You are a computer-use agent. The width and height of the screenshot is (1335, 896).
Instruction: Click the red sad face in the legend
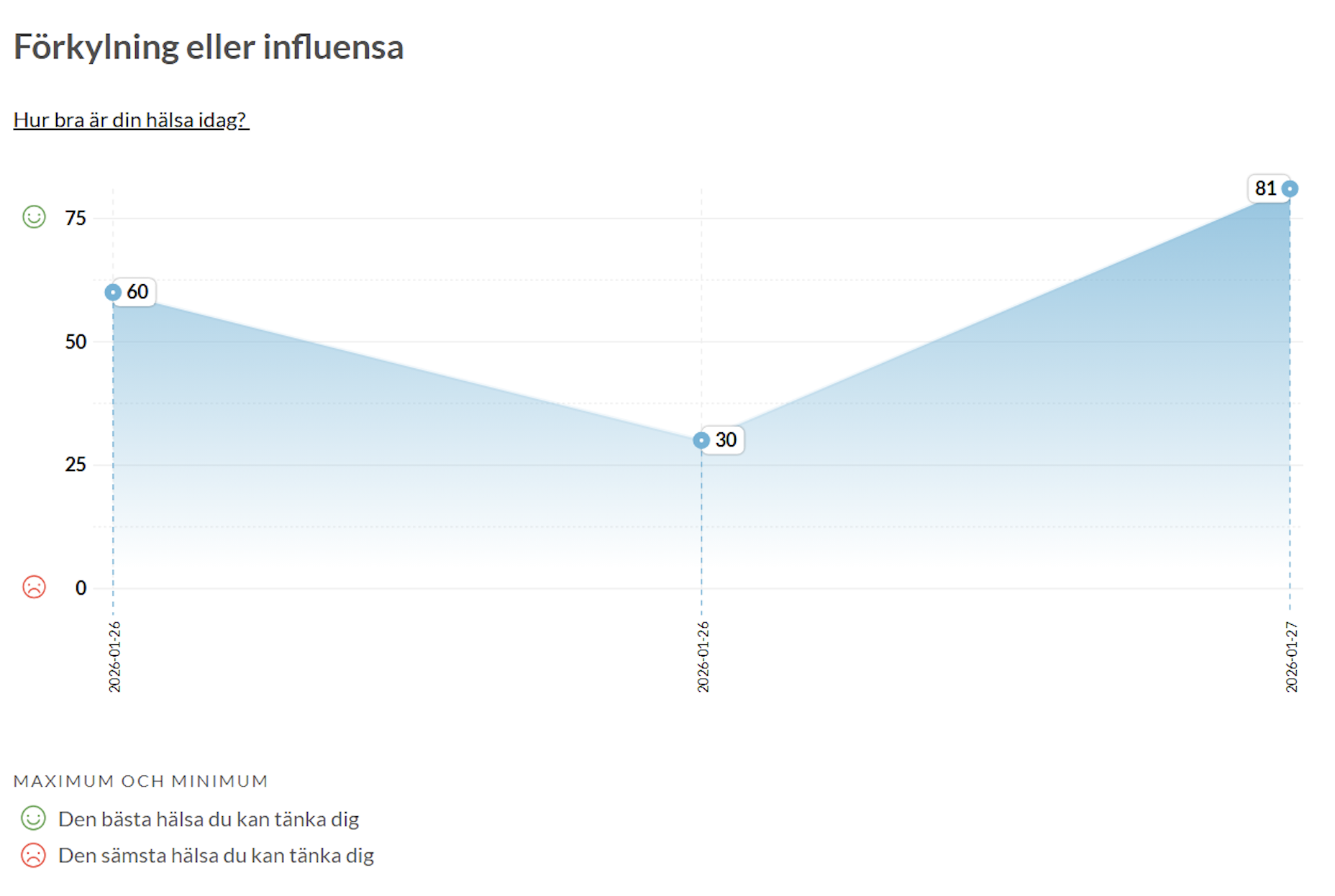point(33,855)
